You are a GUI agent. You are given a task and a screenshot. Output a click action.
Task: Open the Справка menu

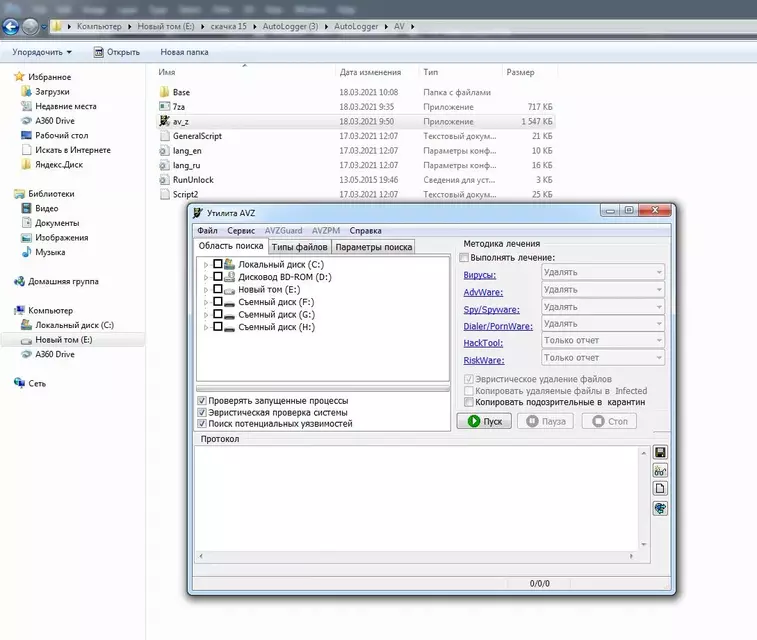click(x=365, y=231)
